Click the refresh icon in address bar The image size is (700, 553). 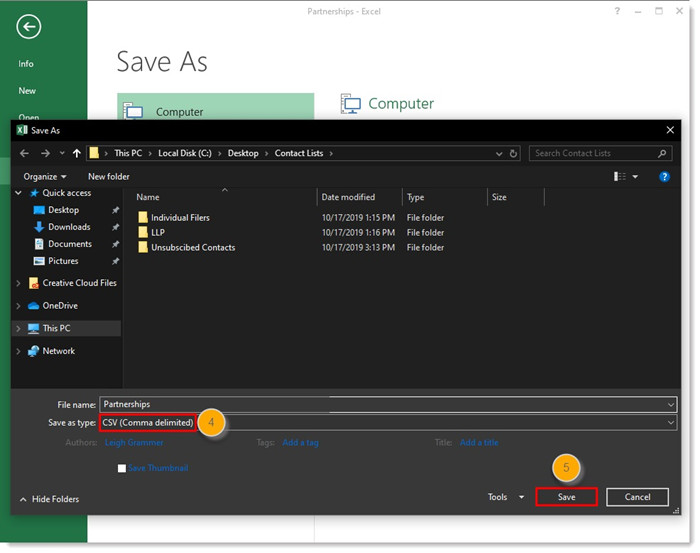pyautogui.click(x=514, y=153)
